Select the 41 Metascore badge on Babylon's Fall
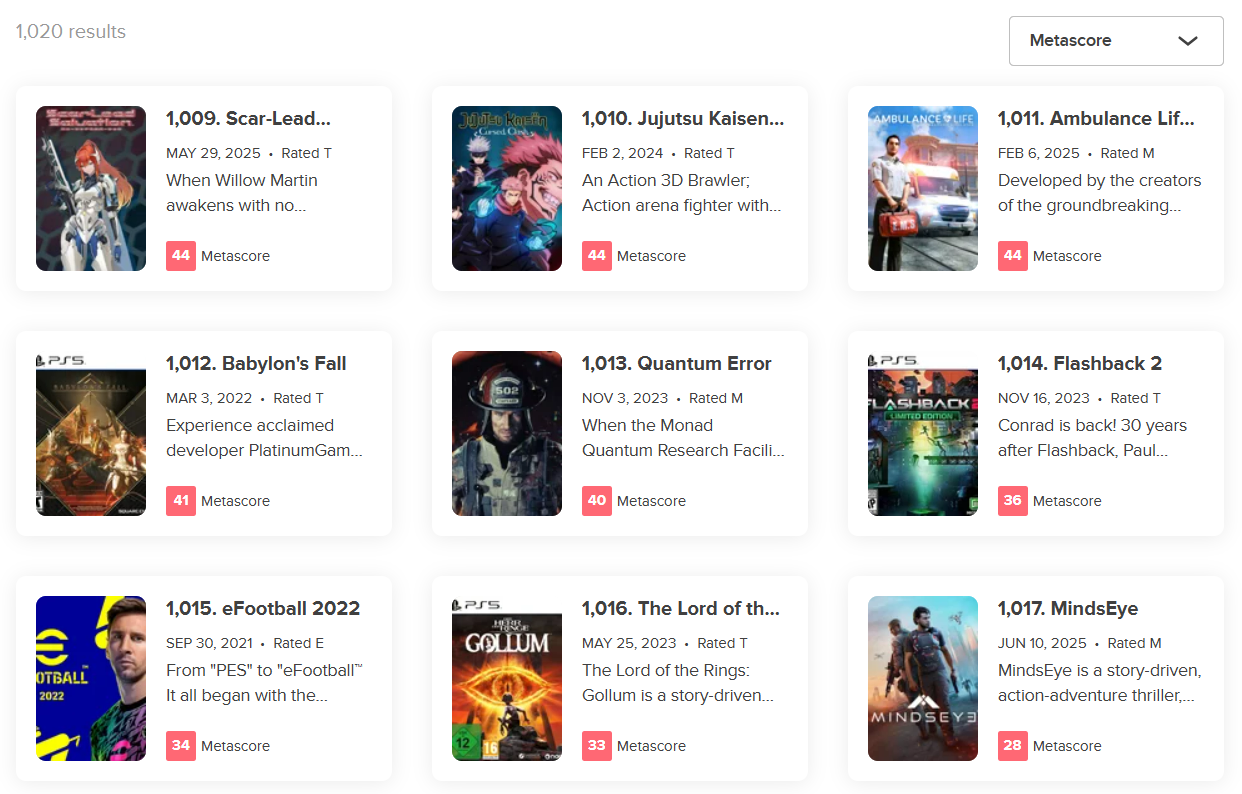 [x=181, y=500]
